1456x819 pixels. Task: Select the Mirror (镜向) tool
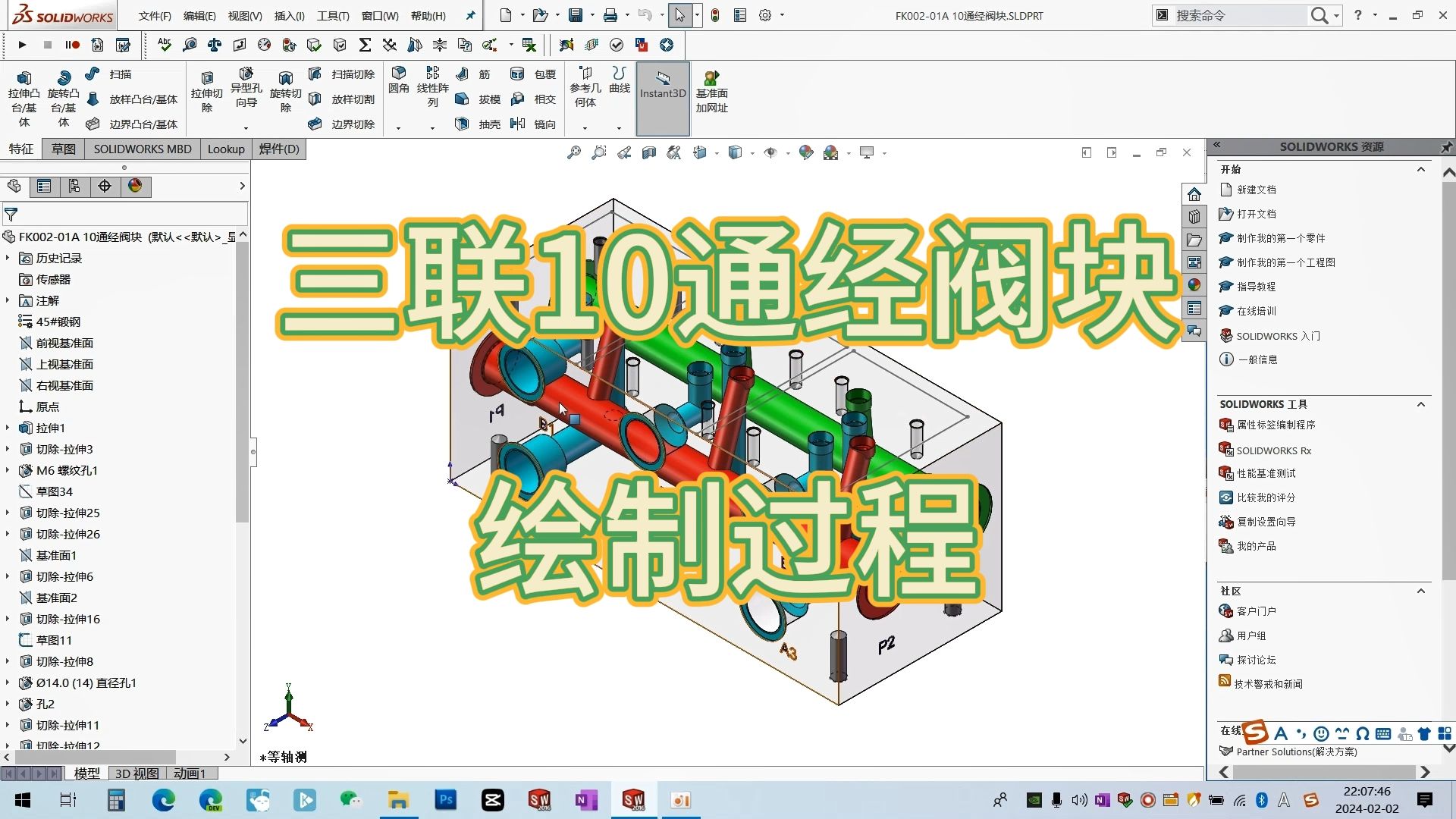pyautogui.click(x=533, y=124)
